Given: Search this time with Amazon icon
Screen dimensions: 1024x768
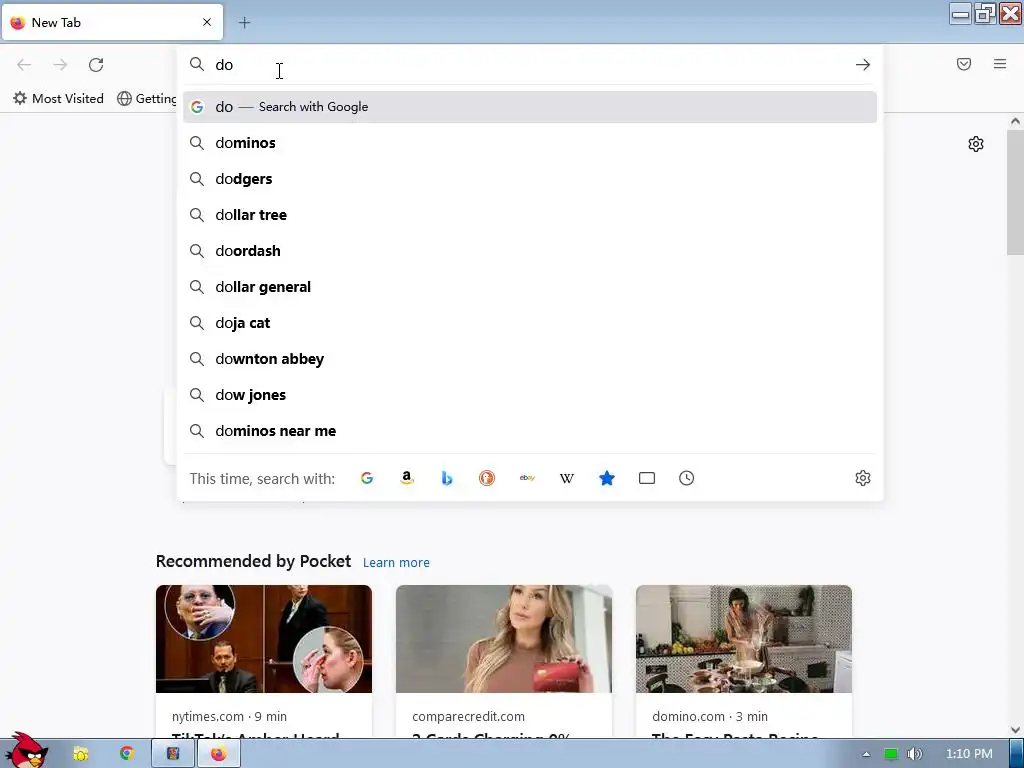Looking at the screenshot, I should pos(407,478).
